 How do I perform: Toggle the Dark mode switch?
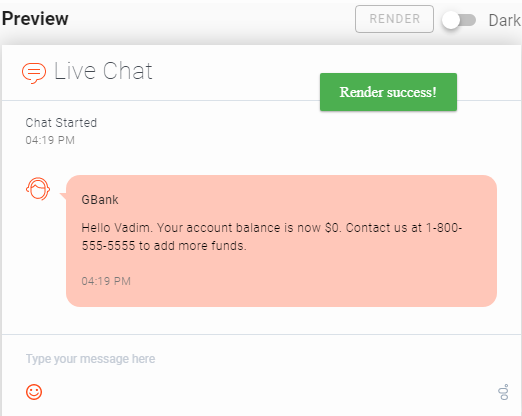coord(459,20)
